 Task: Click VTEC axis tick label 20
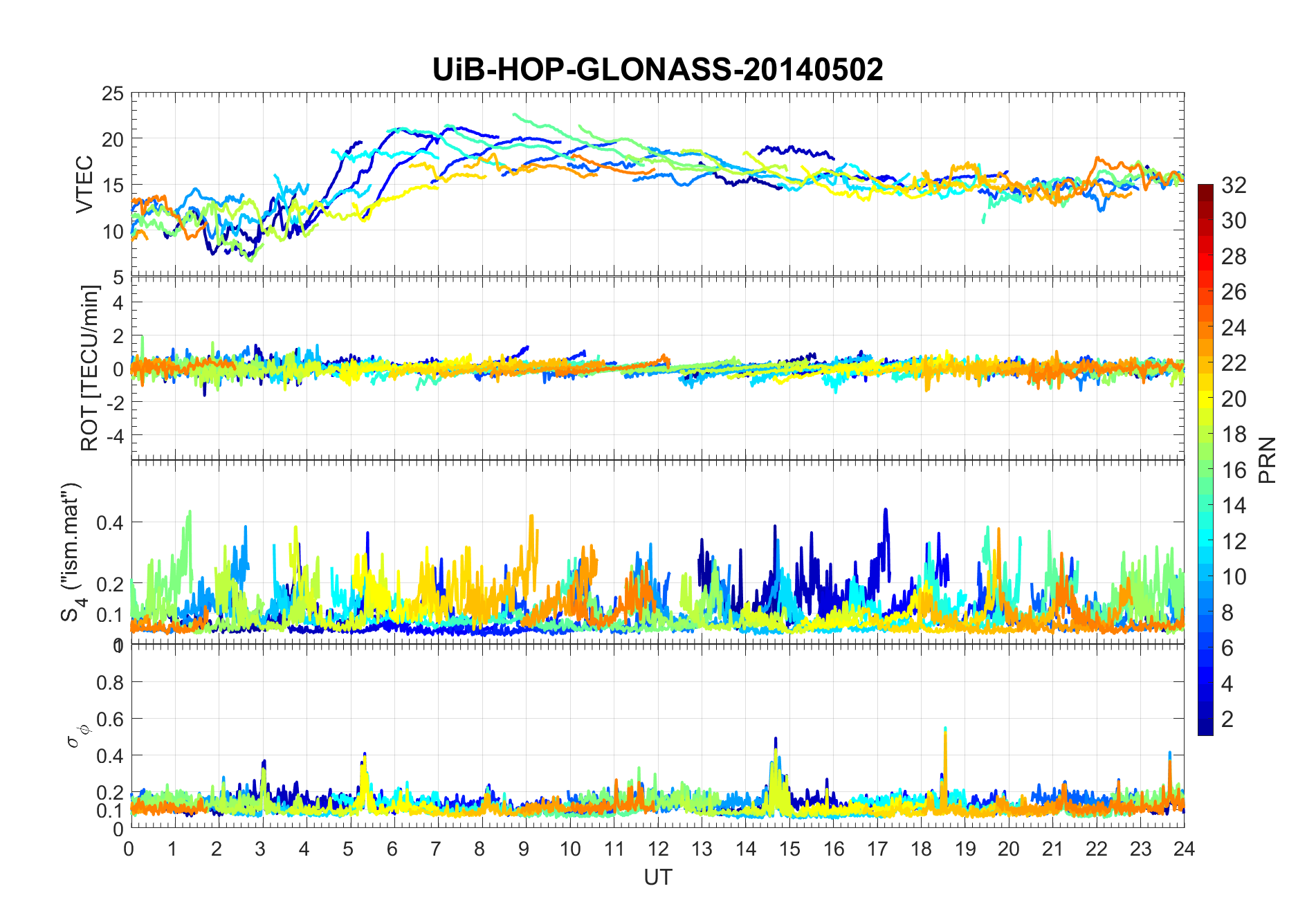(x=113, y=140)
